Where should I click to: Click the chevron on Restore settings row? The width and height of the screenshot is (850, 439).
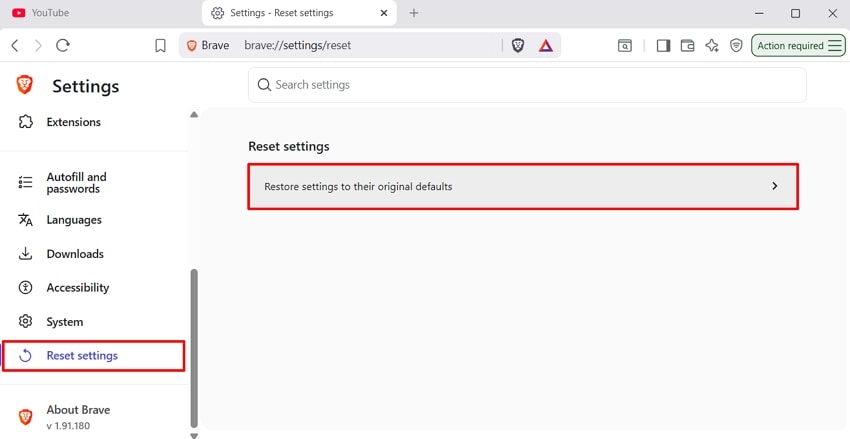tap(775, 186)
